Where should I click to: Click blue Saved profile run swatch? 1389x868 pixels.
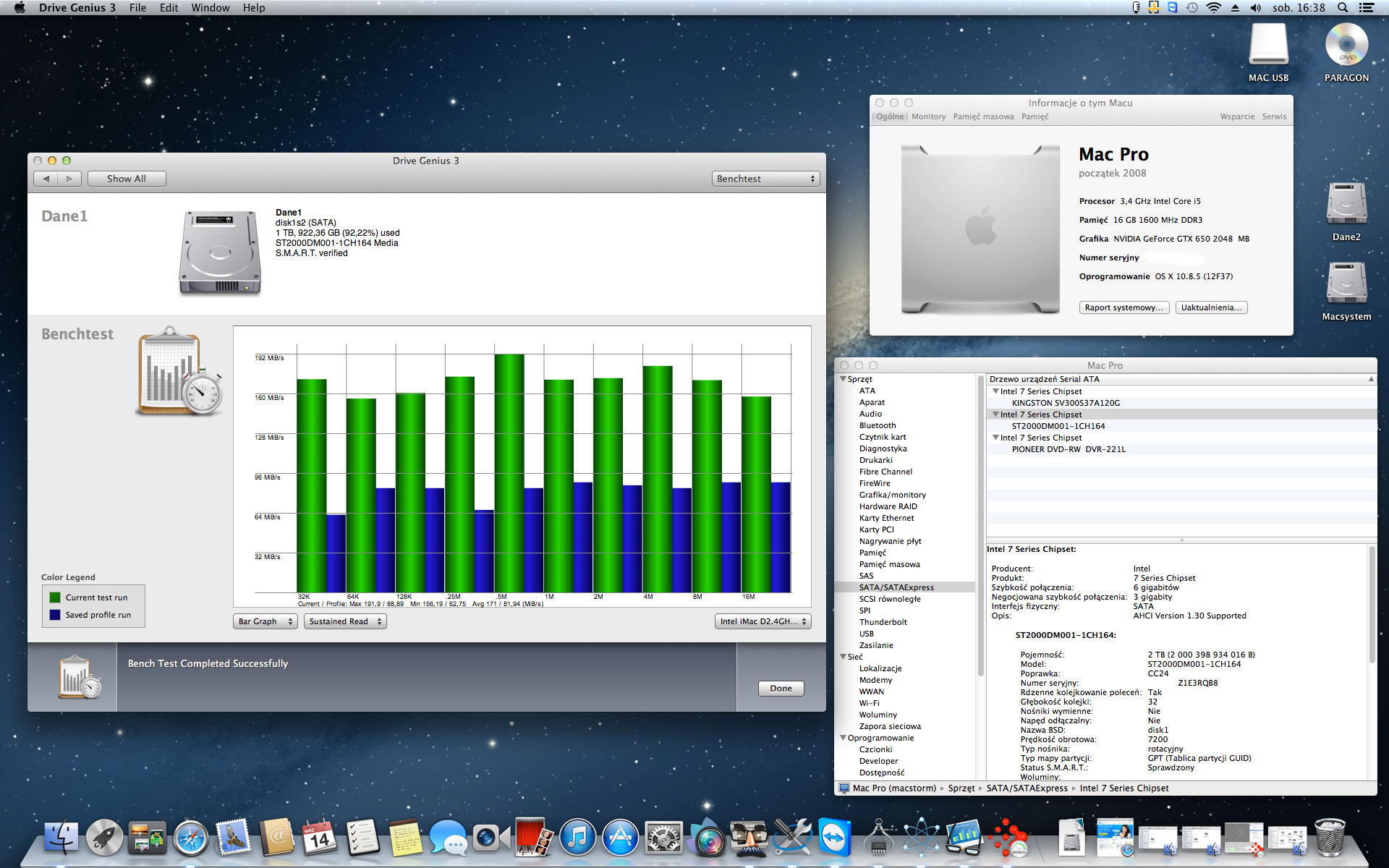(x=55, y=615)
